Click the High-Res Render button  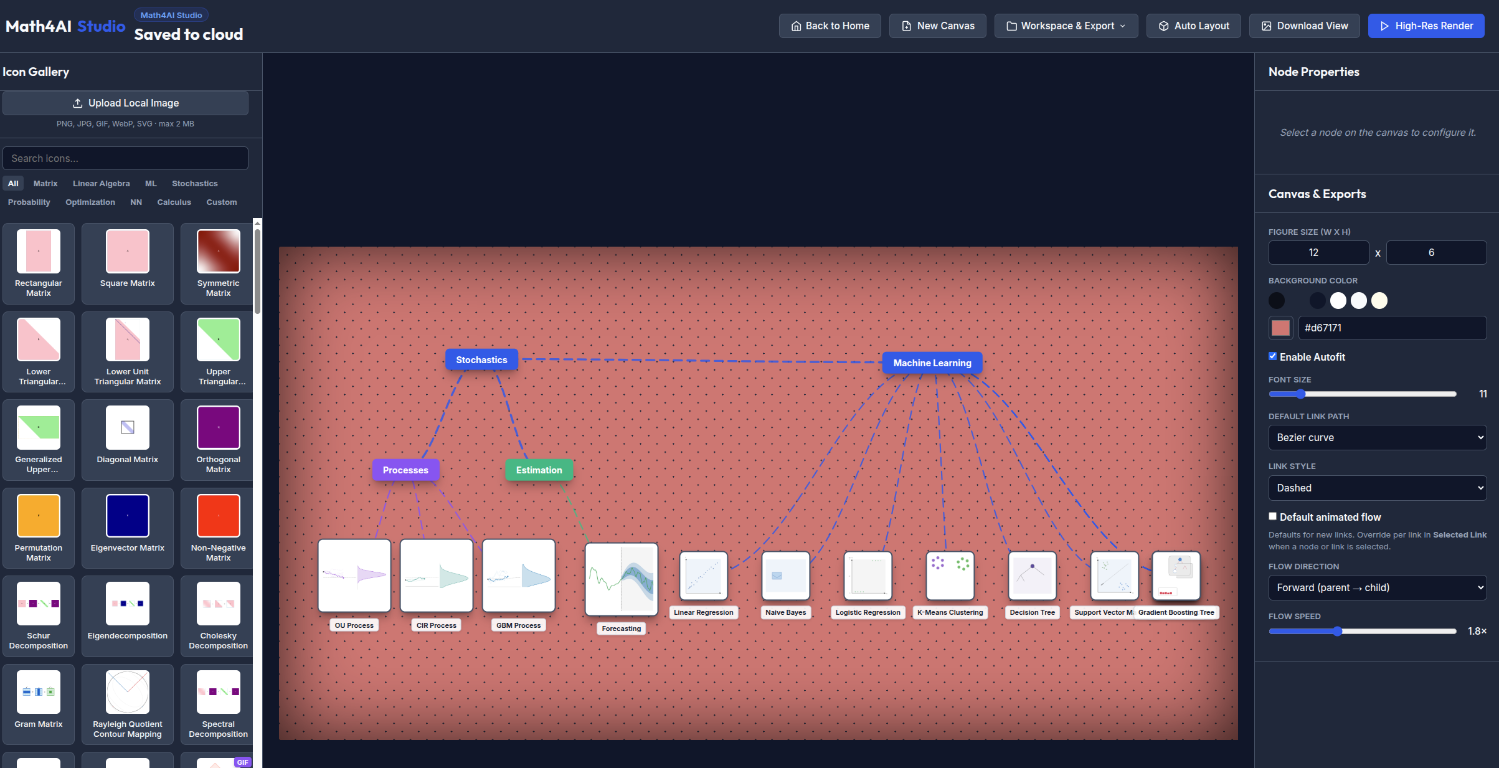pos(1427,26)
